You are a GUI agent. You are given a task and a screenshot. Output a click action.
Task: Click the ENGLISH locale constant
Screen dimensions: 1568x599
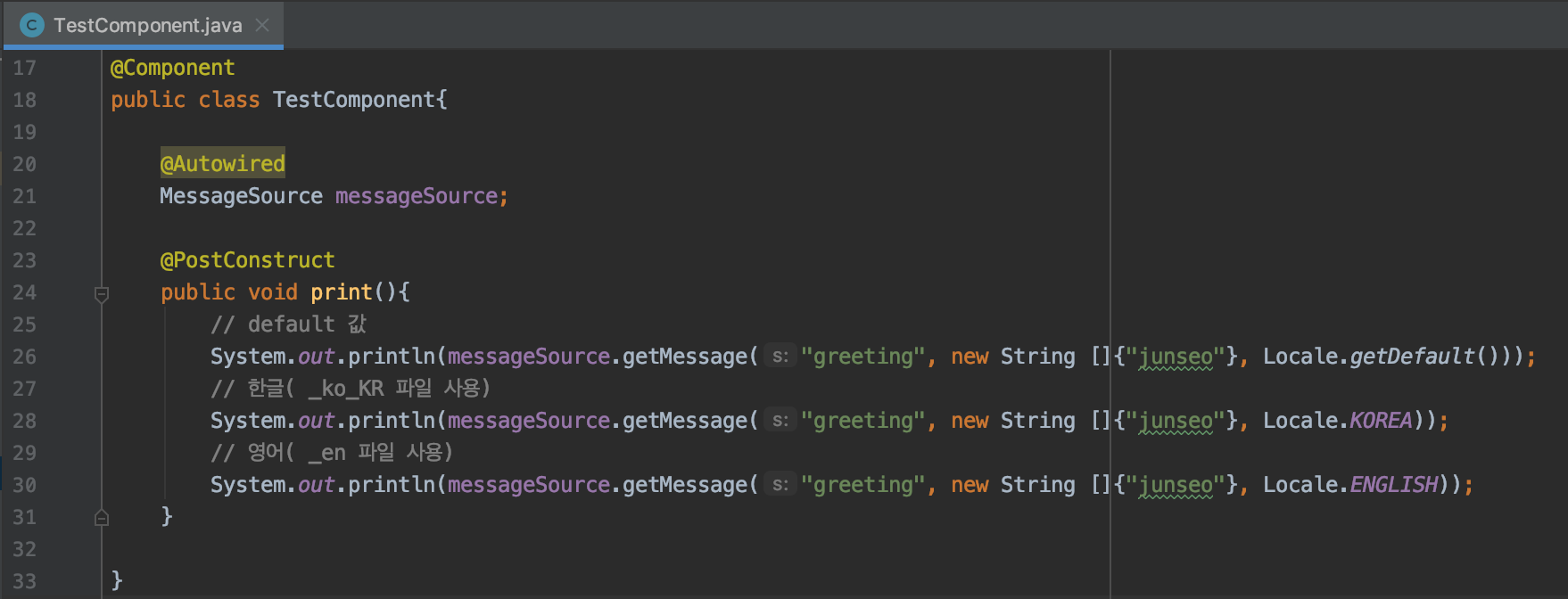[x=1393, y=485]
